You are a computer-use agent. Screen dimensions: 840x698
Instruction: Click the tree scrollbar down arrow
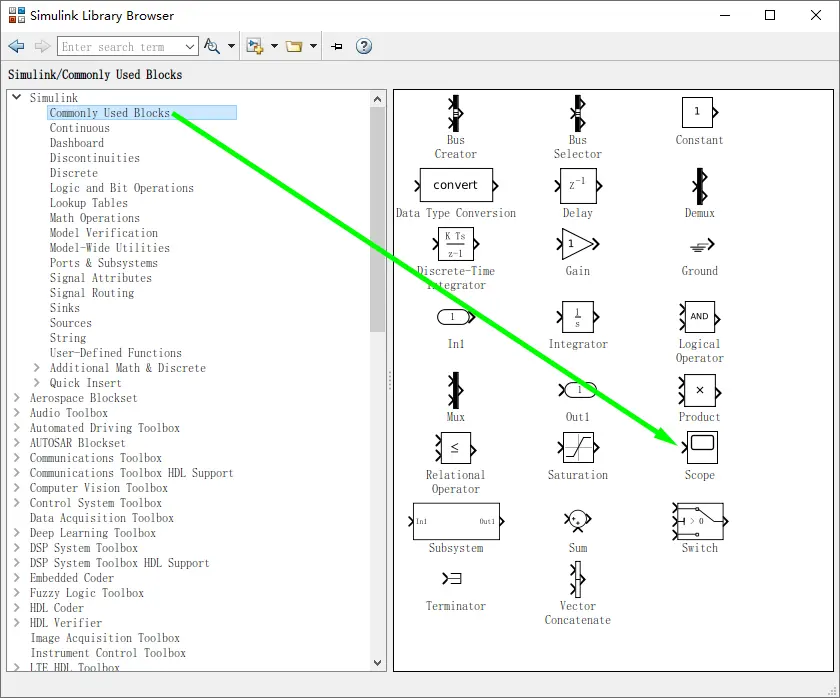click(x=377, y=663)
